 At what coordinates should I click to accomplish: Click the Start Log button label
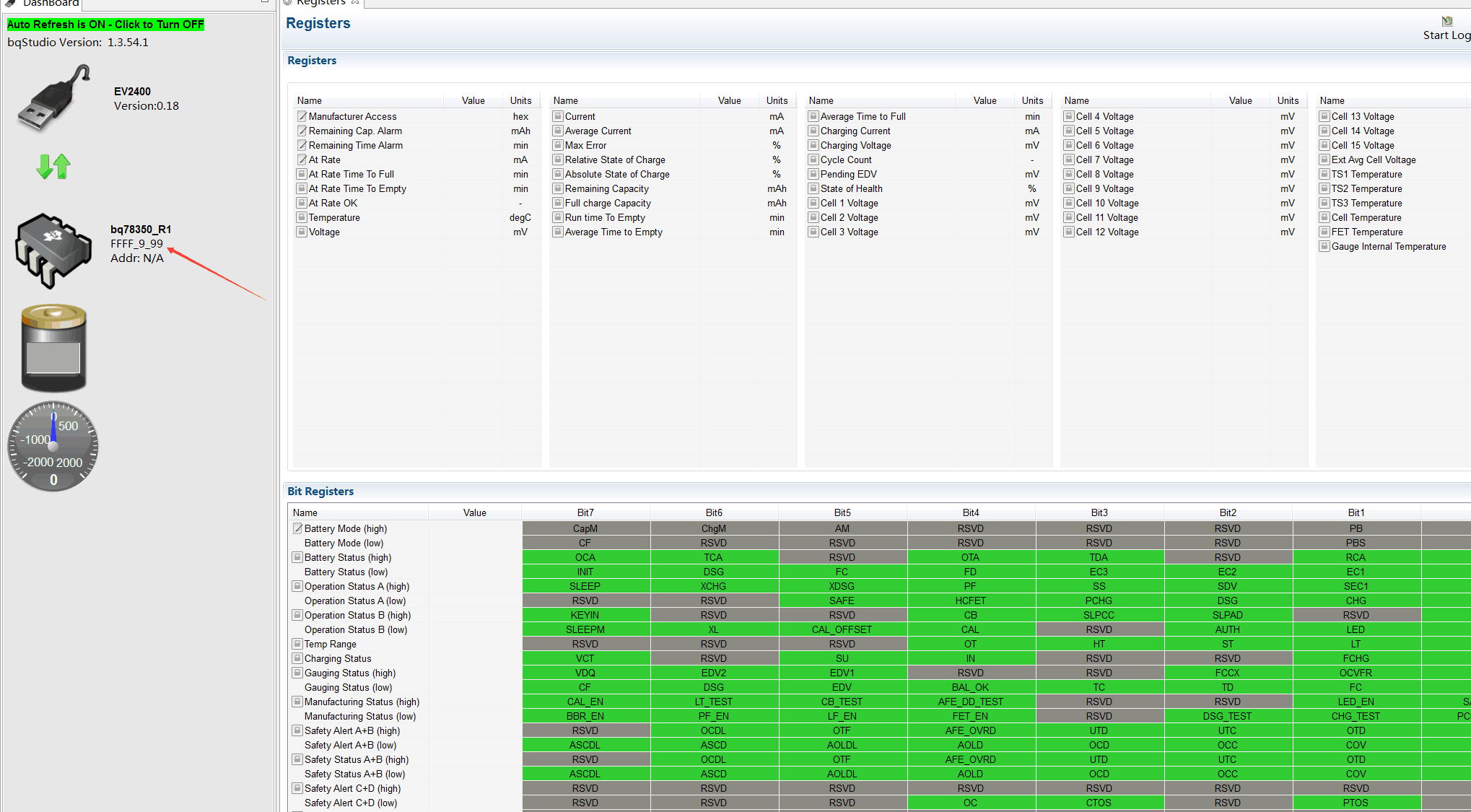tap(1446, 35)
